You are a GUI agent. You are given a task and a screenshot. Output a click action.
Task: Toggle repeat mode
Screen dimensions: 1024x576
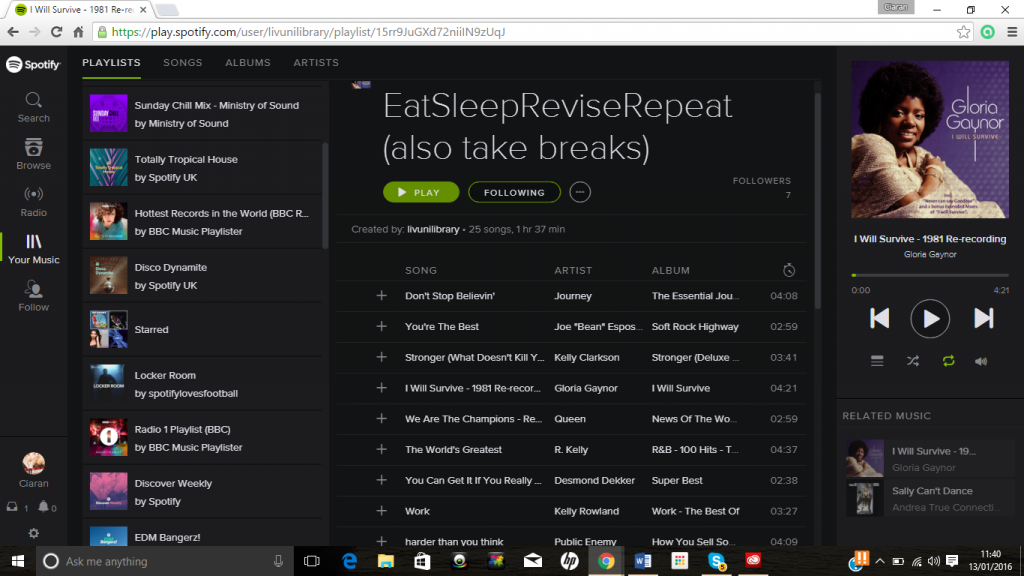coord(948,361)
